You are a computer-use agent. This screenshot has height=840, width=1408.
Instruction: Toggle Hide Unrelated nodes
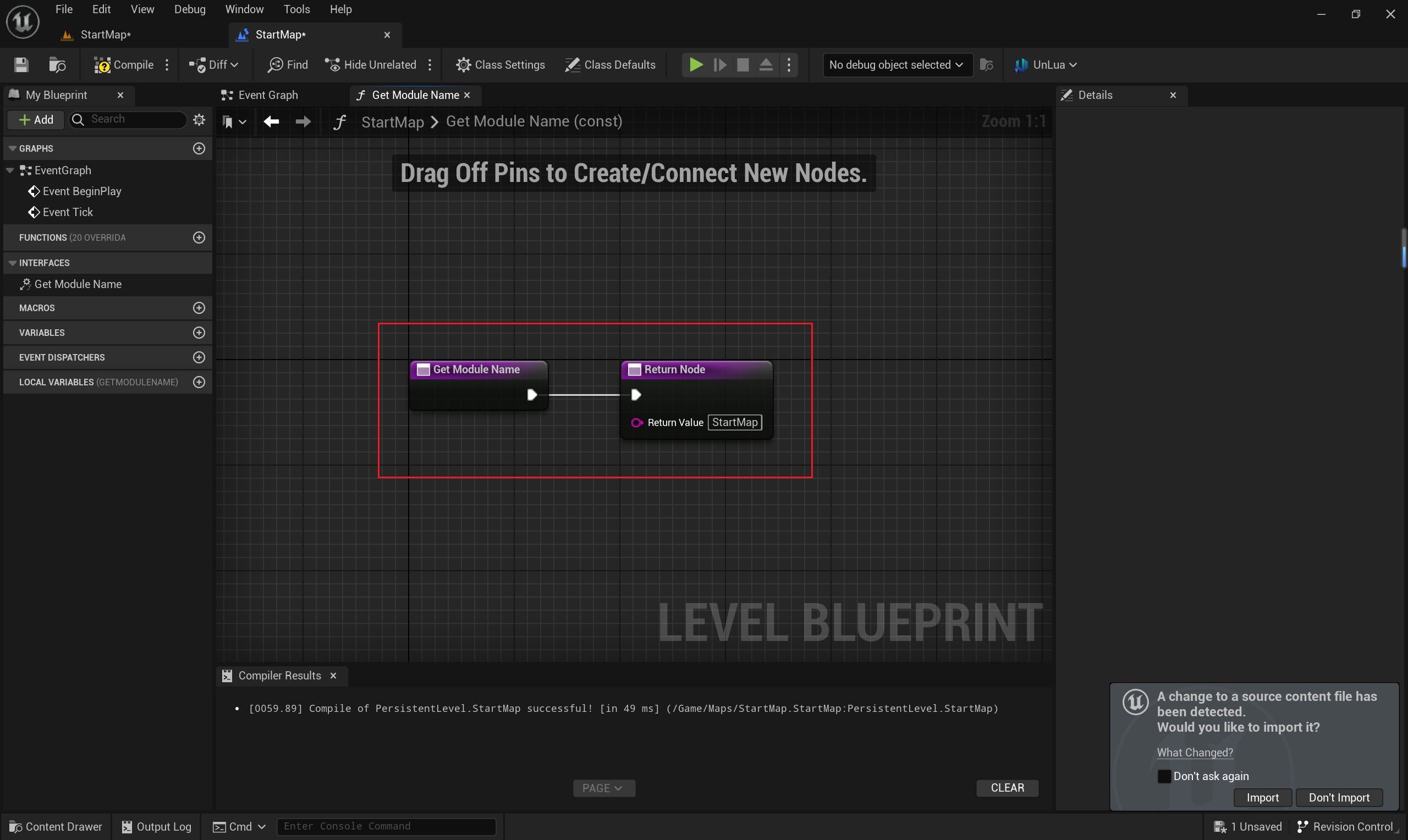pos(371,65)
